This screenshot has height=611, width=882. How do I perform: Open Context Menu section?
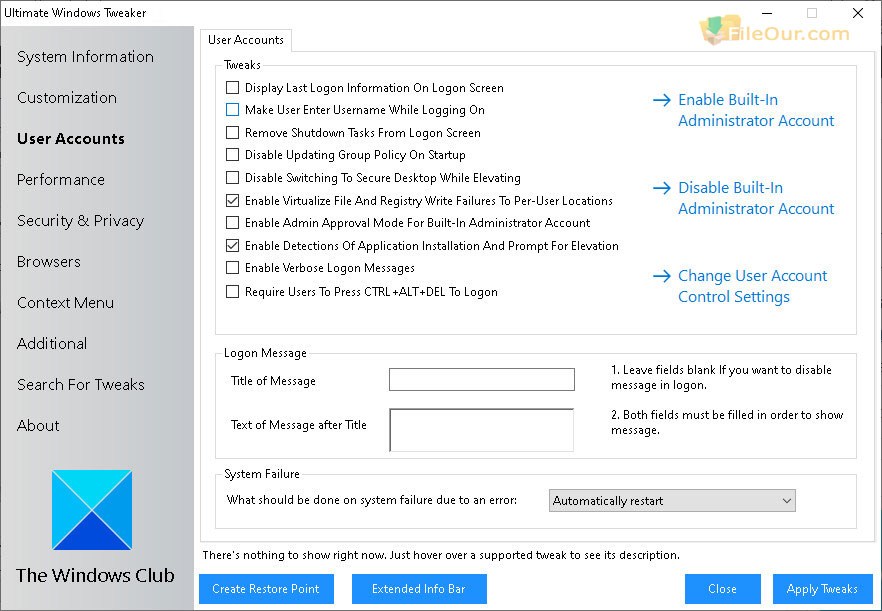pos(65,303)
